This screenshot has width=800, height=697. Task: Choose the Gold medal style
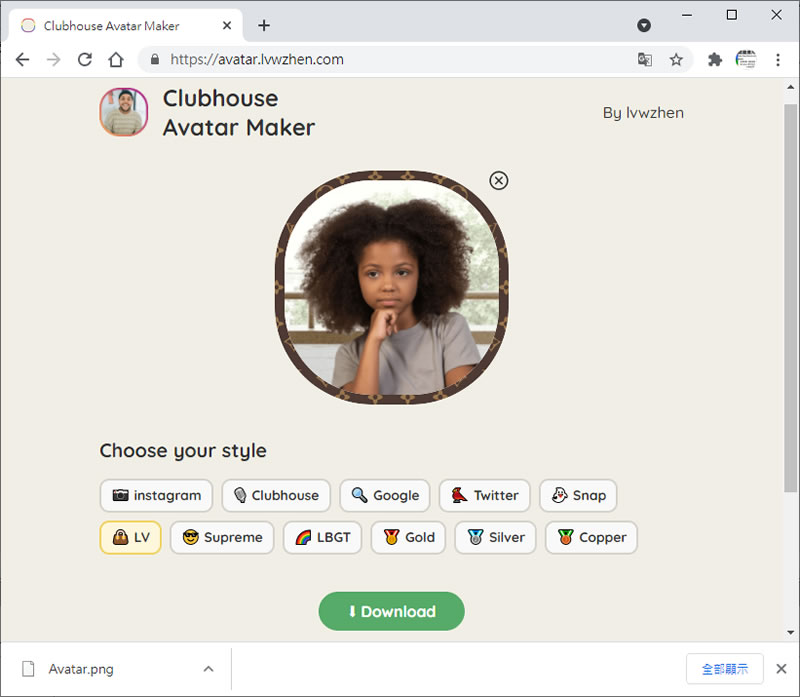[x=408, y=537]
